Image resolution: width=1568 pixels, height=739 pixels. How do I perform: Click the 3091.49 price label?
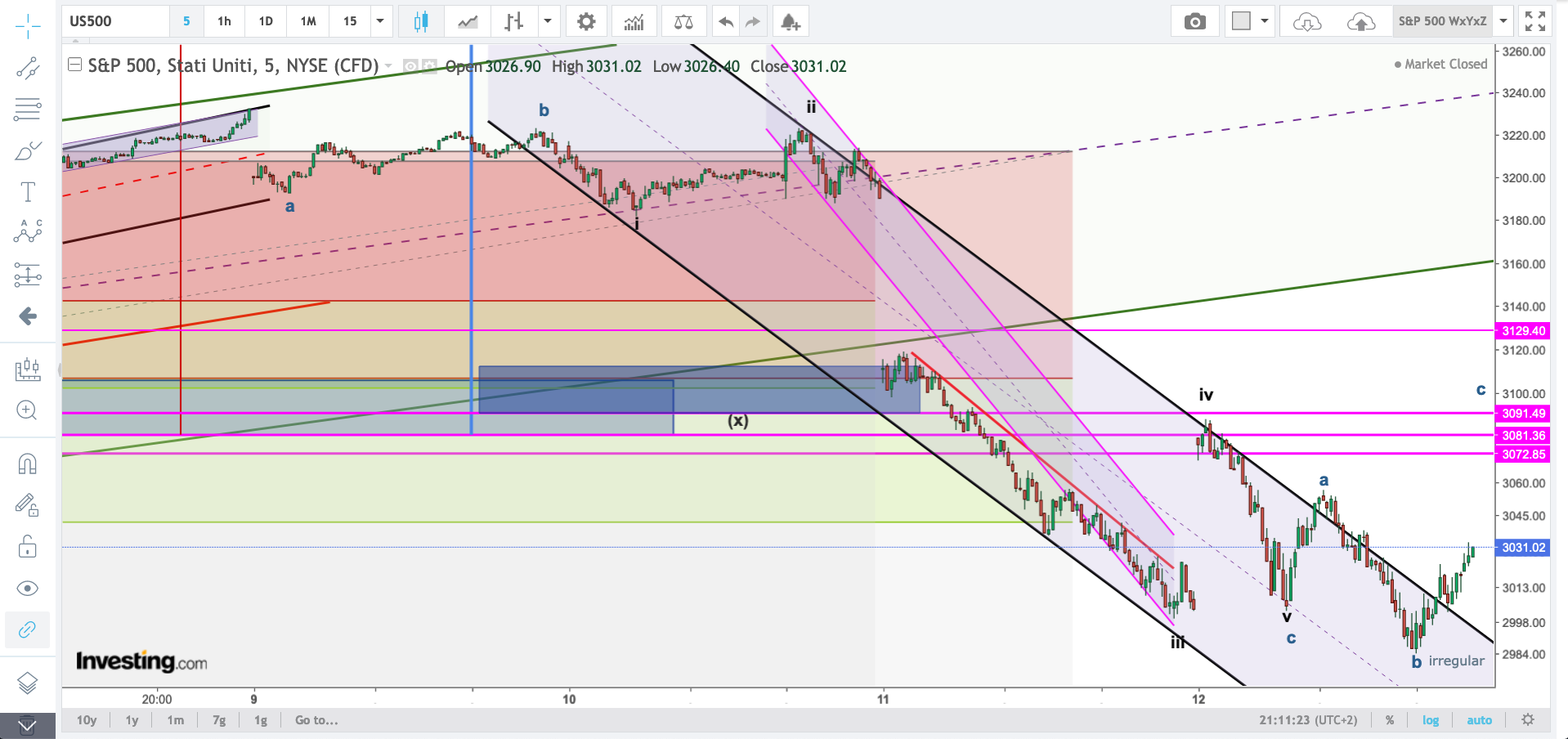point(1523,414)
